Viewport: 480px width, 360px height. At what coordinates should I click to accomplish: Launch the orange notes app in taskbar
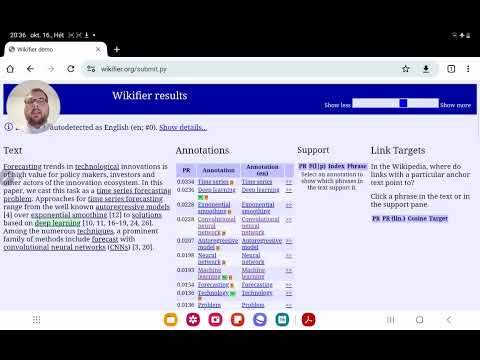pos(238,320)
